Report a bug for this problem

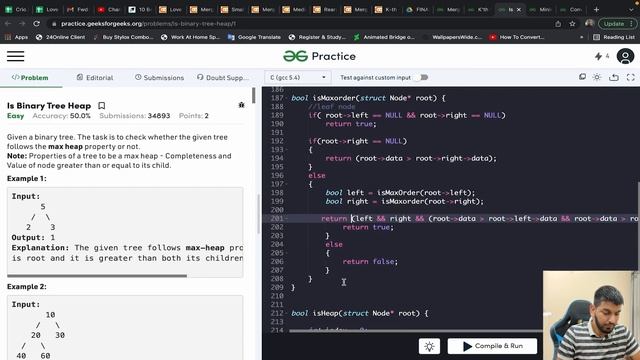click(241, 105)
